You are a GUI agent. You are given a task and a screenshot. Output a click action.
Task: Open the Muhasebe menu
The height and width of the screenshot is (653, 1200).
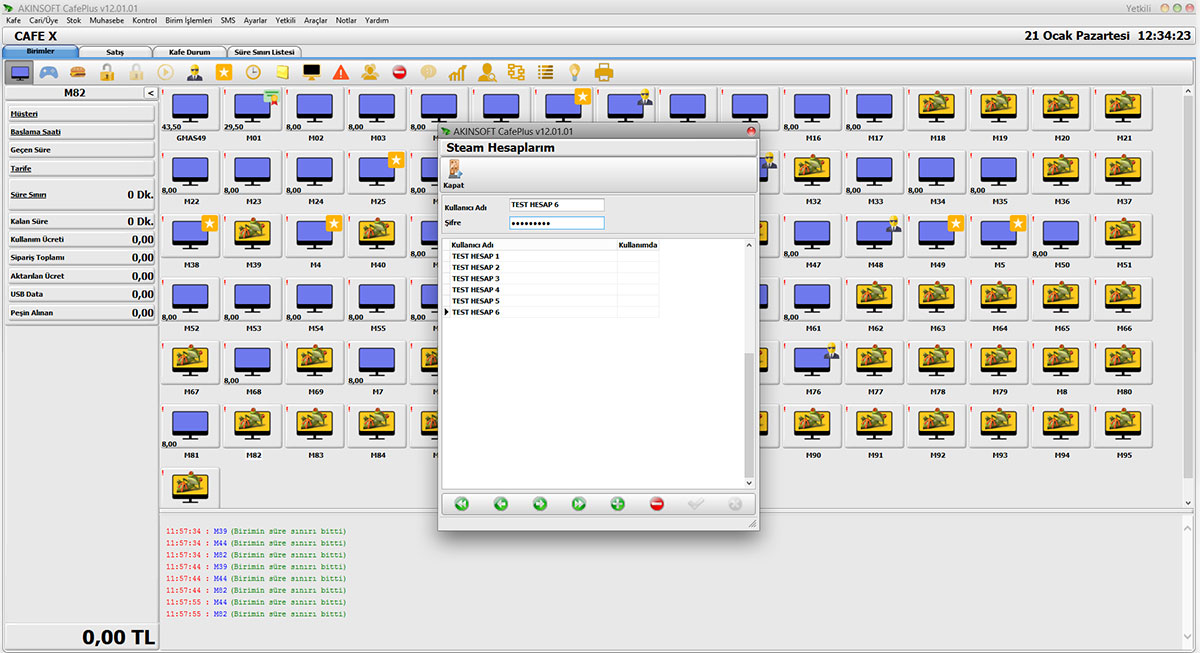107,20
